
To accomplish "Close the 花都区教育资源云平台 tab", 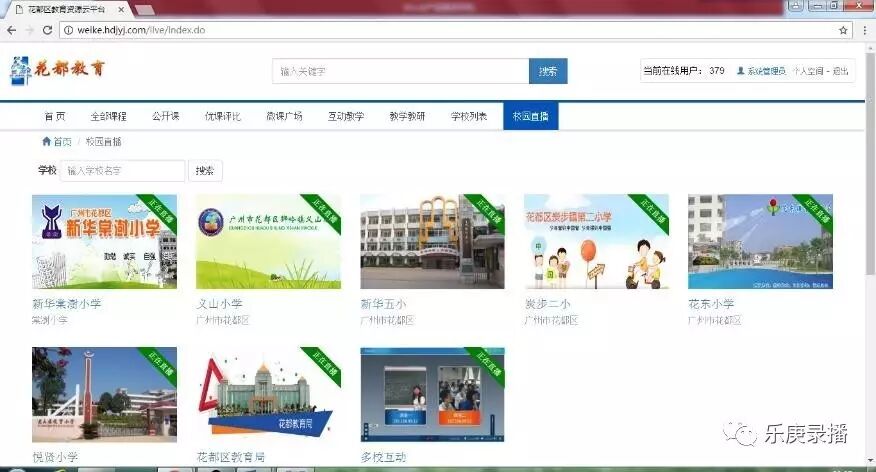I will [121, 10].
